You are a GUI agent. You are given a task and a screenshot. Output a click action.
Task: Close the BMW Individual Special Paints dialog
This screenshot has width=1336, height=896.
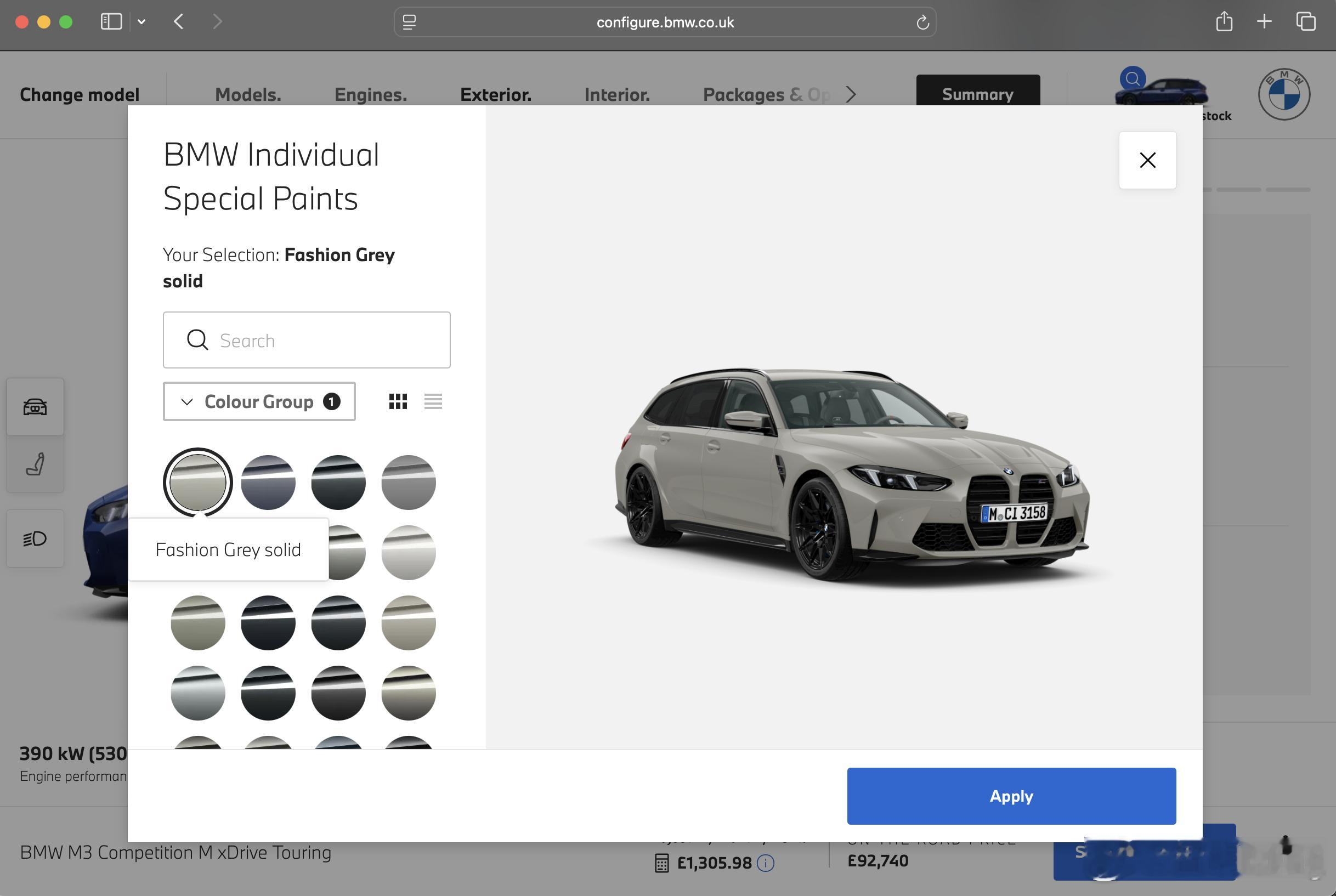(x=1147, y=160)
